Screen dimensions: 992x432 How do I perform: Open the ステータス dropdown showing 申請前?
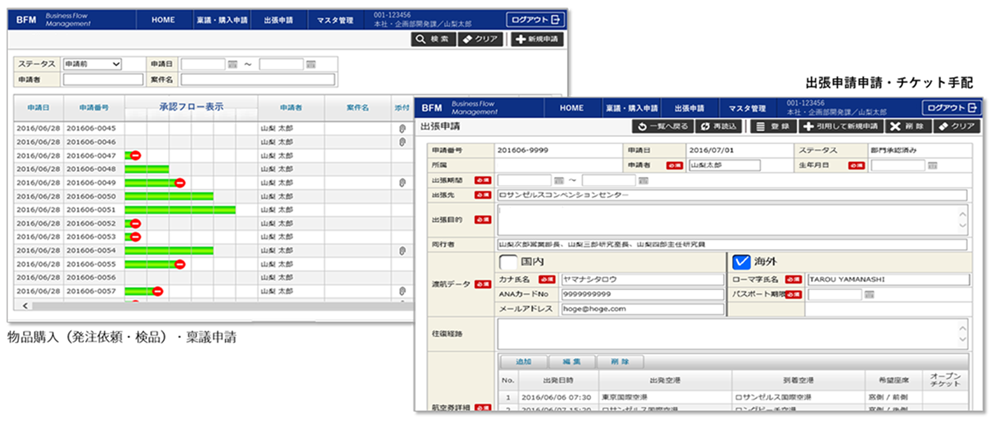click(x=91, y=64)
